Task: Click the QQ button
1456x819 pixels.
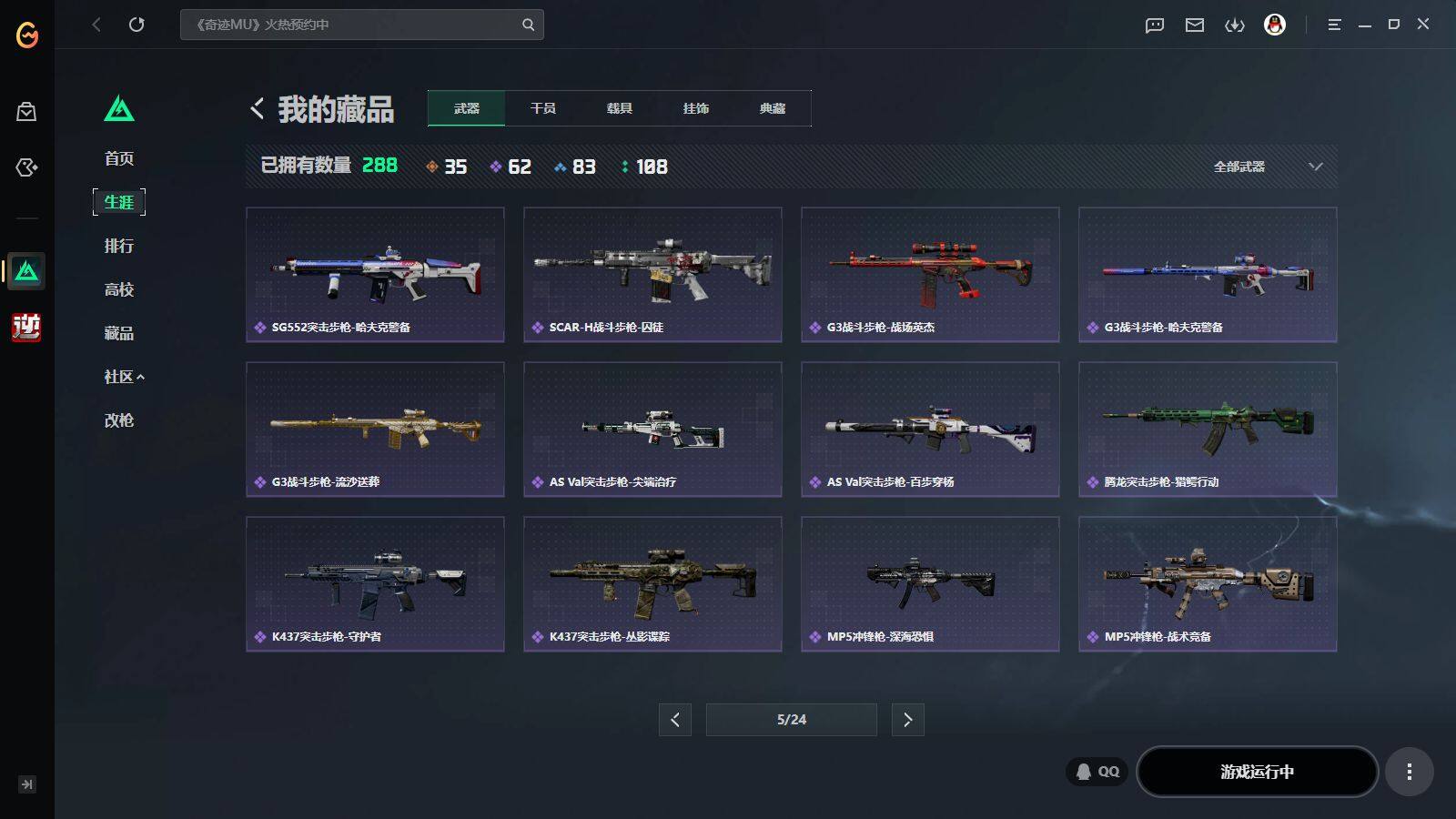Action: (x=1097, y=772)
